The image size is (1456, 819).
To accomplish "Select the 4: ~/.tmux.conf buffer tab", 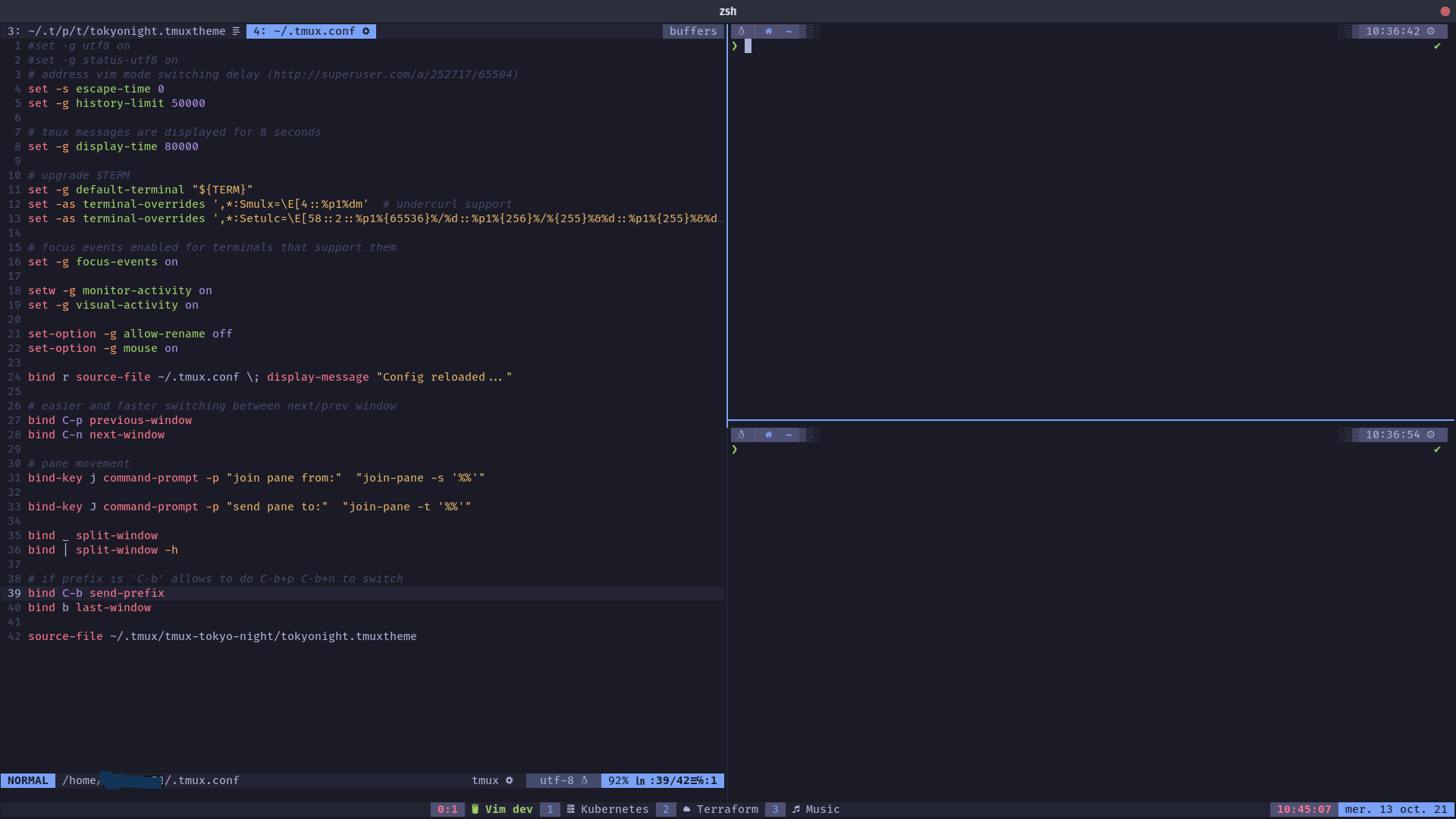I will (x=305, y=31).
